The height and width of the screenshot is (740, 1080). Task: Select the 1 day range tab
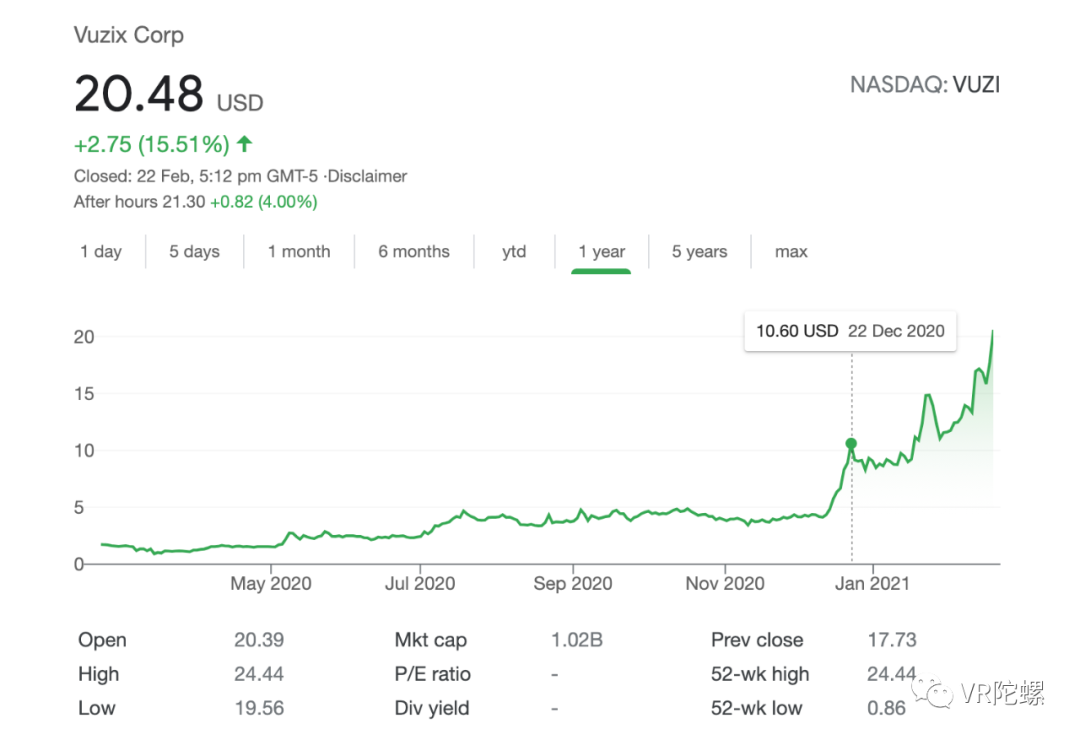tap(101, 251)
